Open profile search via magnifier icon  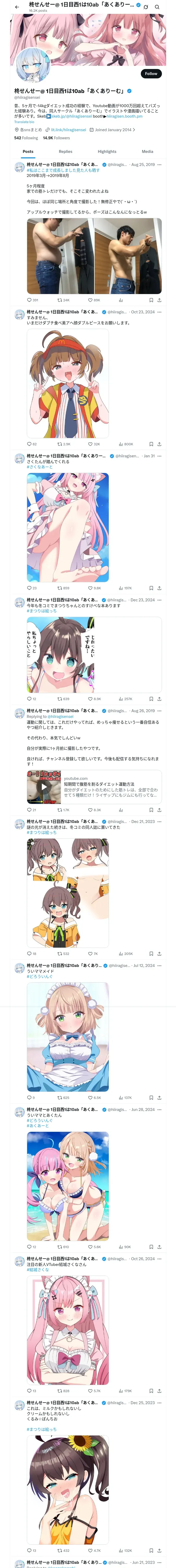tap(157, 7)
